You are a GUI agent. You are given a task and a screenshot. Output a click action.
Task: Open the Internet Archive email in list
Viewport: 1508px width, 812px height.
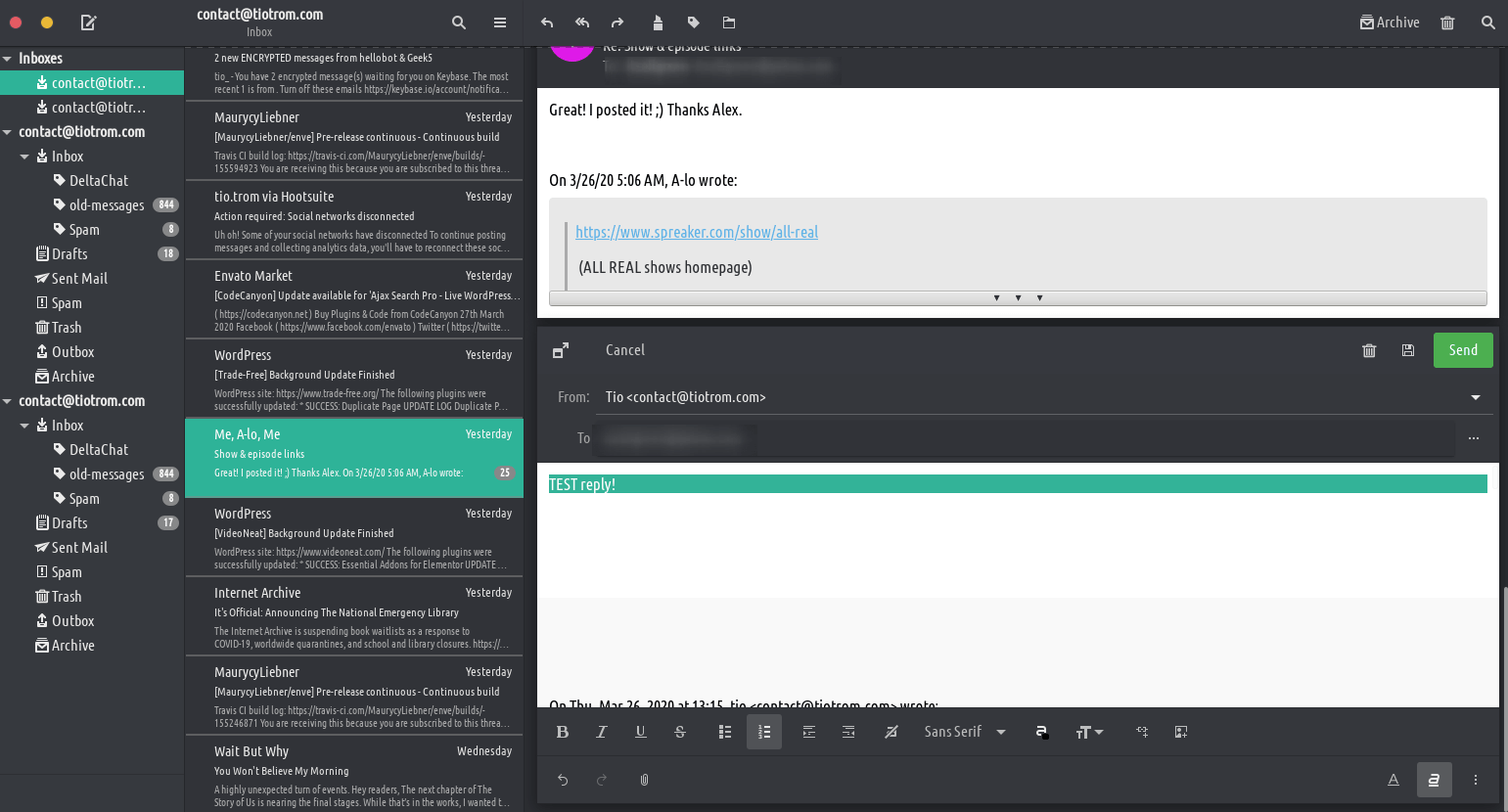pos(354,616)
